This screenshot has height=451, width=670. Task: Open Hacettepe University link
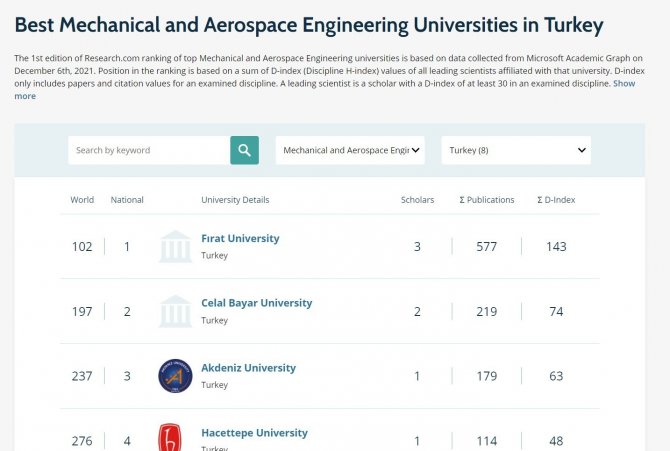point(254,433)
